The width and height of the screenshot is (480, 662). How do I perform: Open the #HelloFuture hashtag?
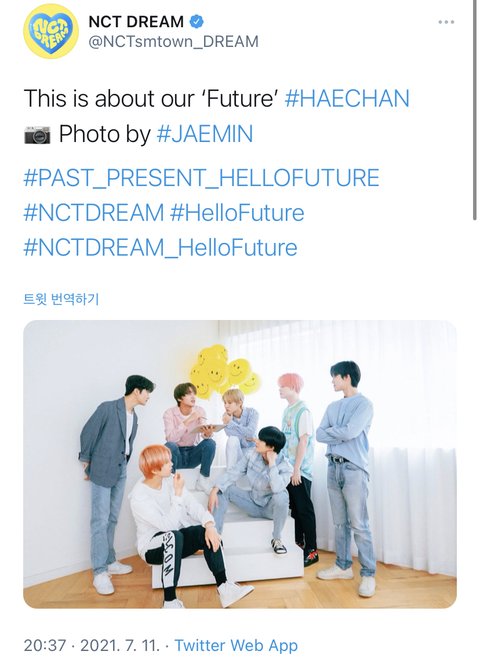click(x=237, y=212)
